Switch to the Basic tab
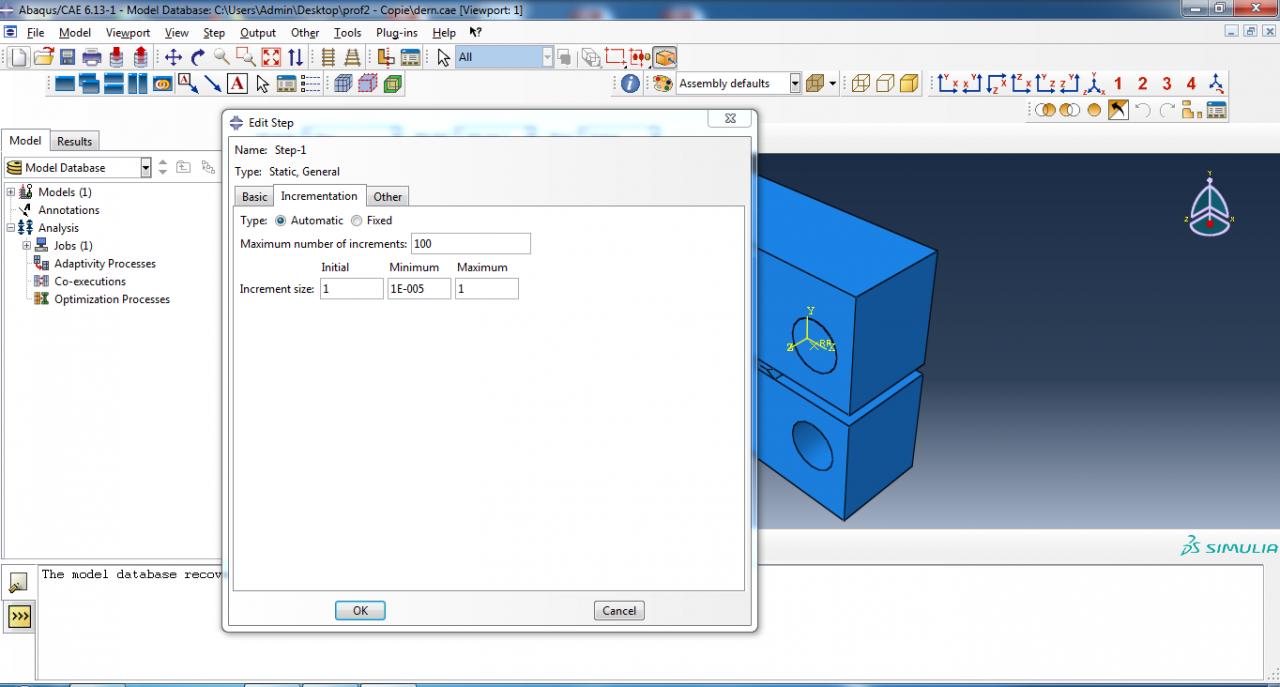Image resolution: width=1280 pixels, height=687 pixels. click(x=255, y=197)
